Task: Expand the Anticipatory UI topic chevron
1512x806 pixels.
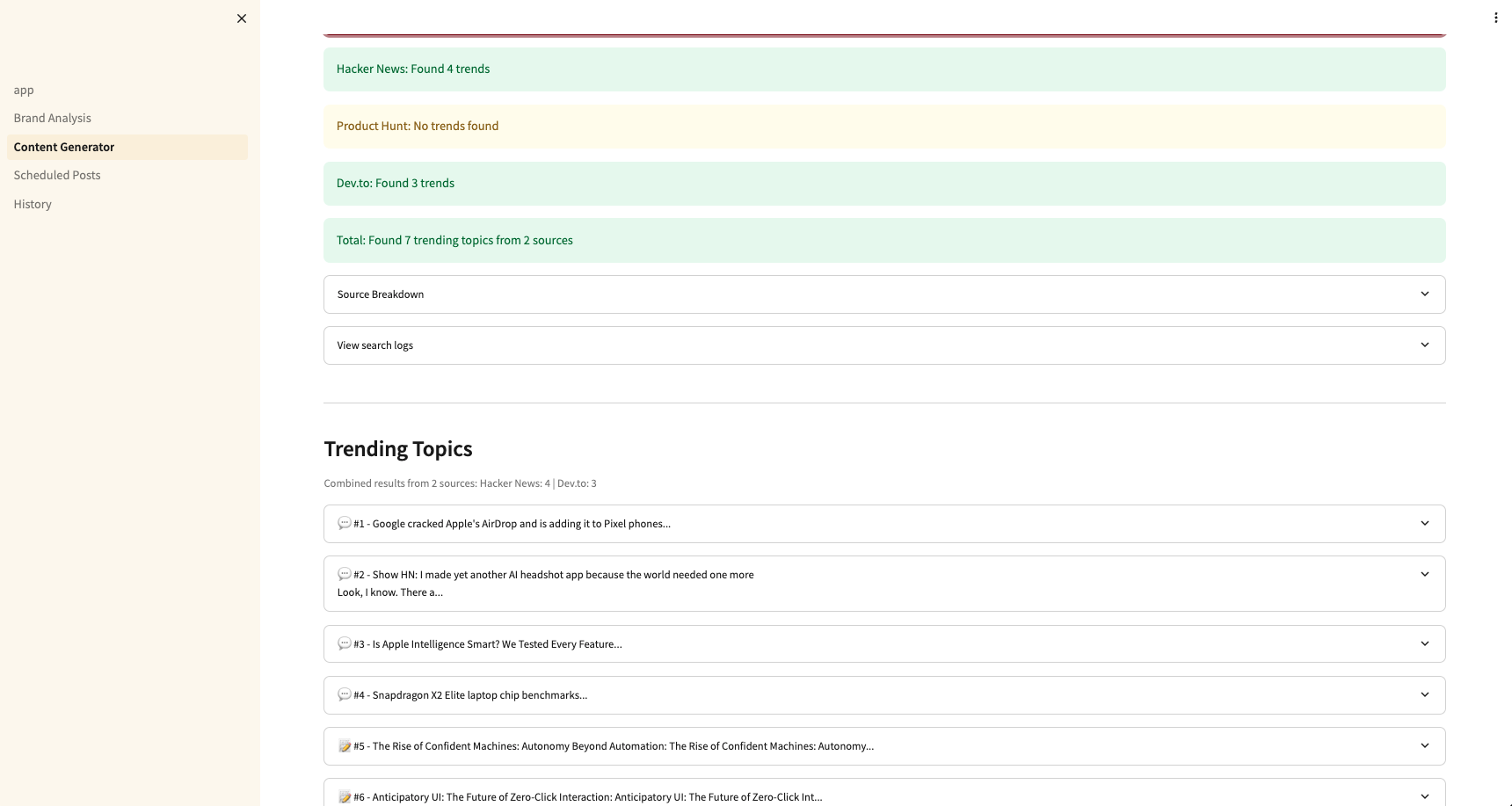Action: pos(1424,796)
